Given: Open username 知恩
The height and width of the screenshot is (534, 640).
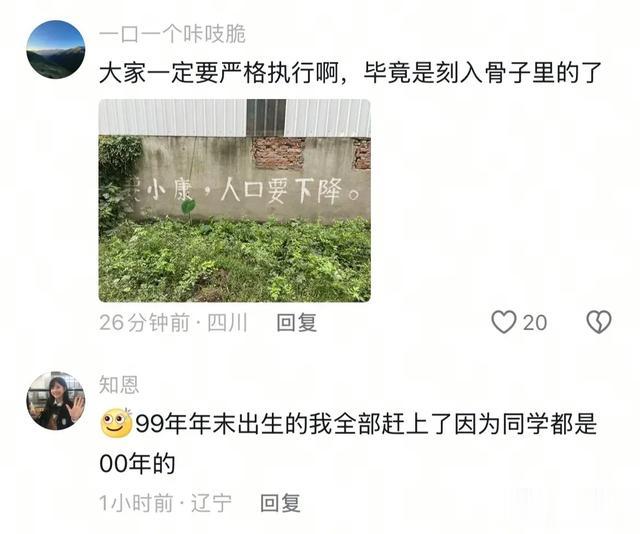Looking at the screenshot, I should tap(119, 385).
